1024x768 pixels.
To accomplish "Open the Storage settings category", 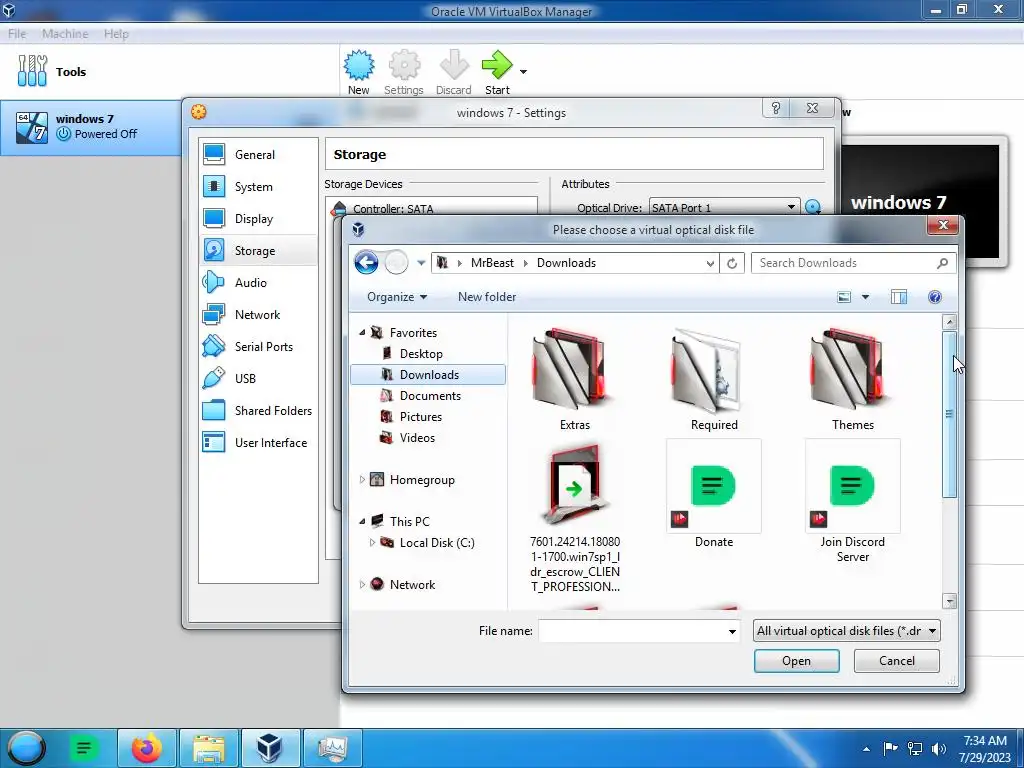I will coord(258,251).
